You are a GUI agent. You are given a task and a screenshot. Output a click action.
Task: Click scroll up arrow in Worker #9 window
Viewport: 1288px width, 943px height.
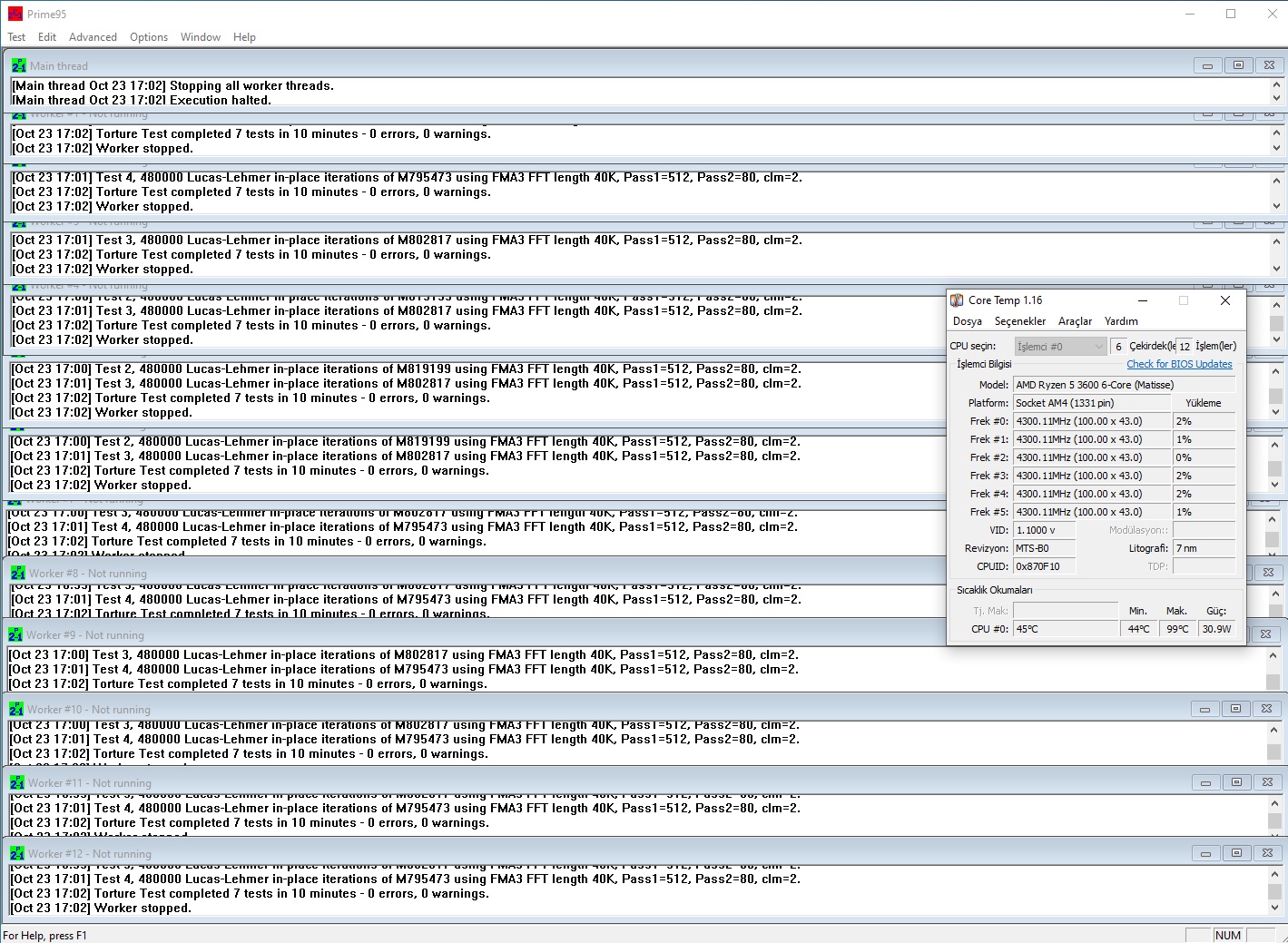tap(1273, 655)
